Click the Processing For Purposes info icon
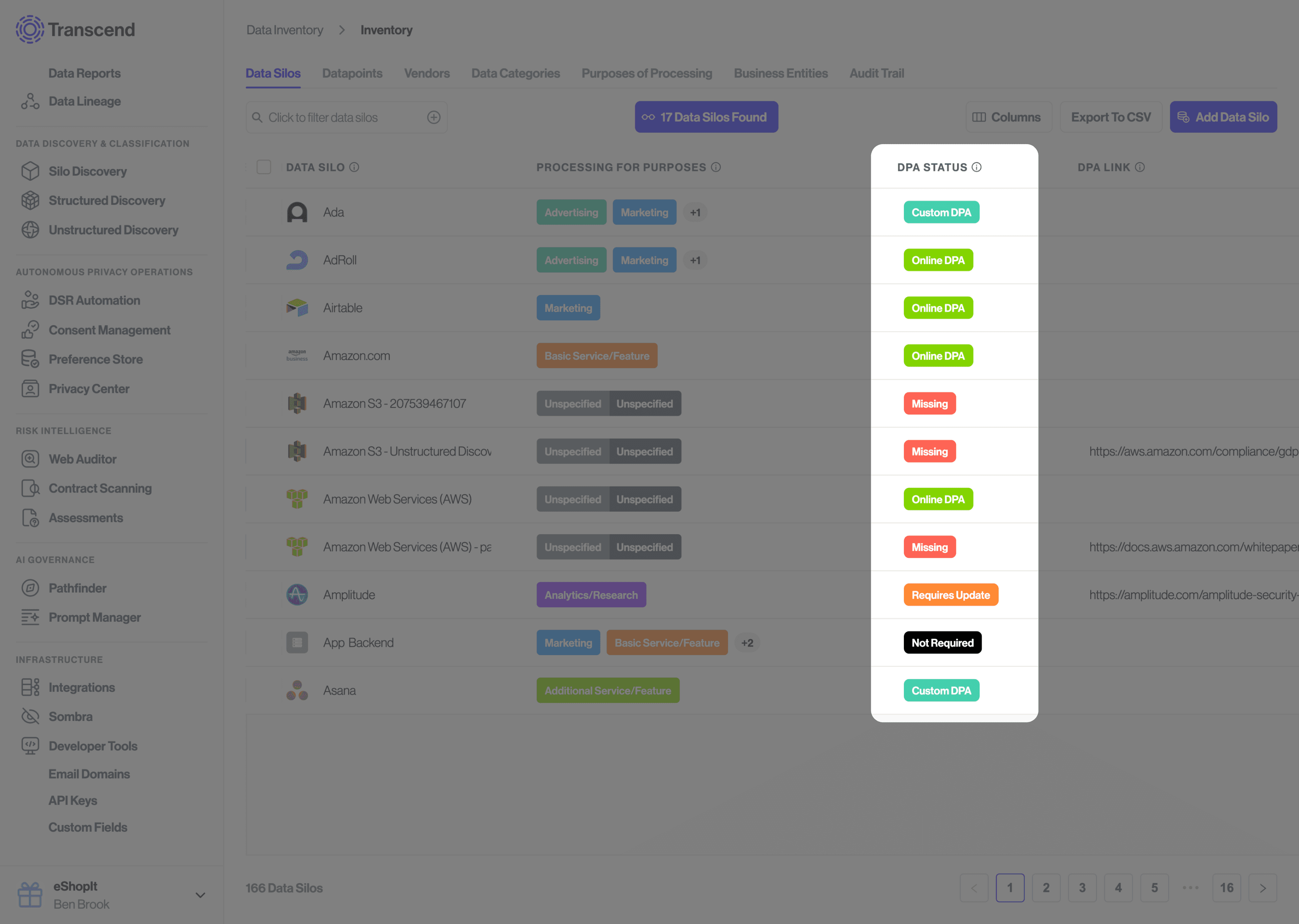 (716, 167)
